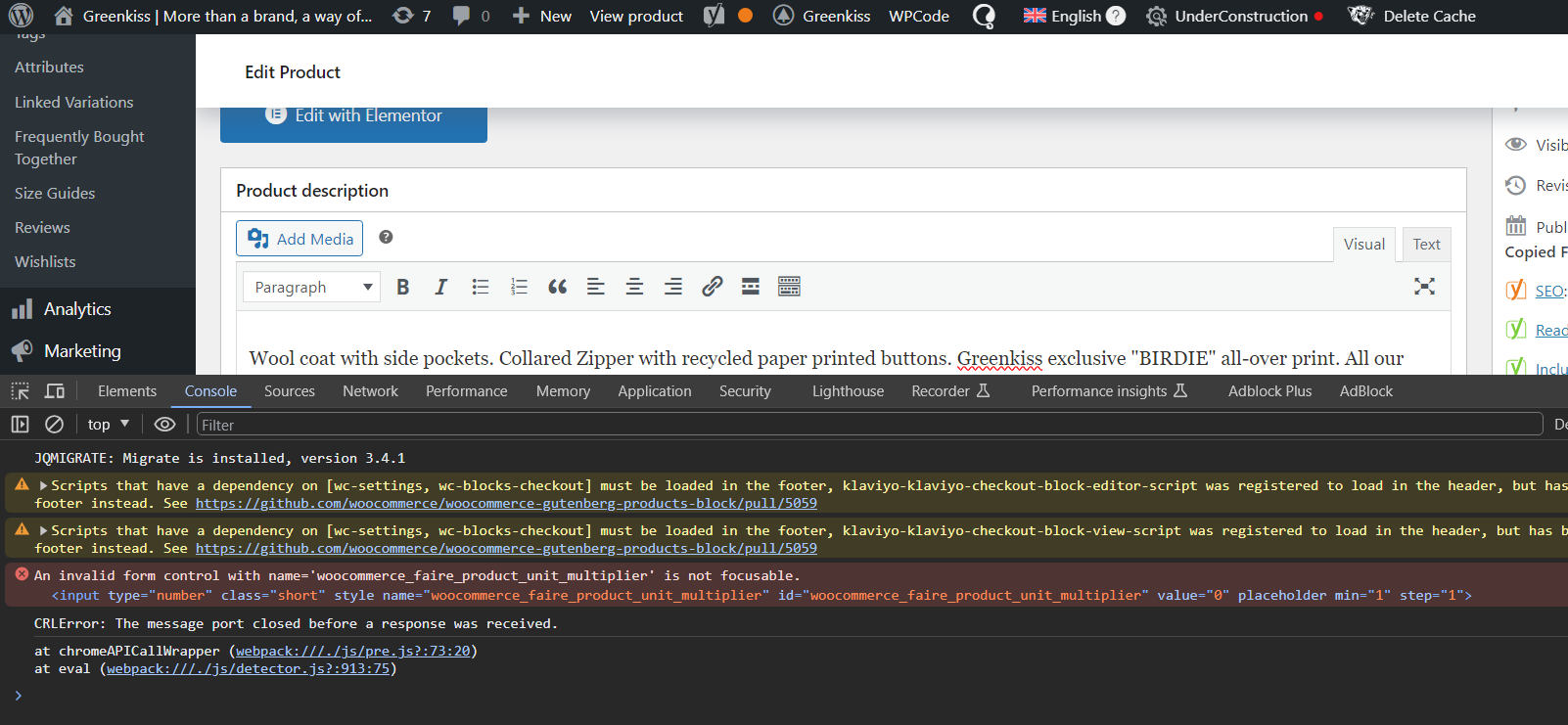The height and width of the screenshot is (725, 1568).
Task: Open the Query Monitor style Q icon
Action: click(984, 16)
